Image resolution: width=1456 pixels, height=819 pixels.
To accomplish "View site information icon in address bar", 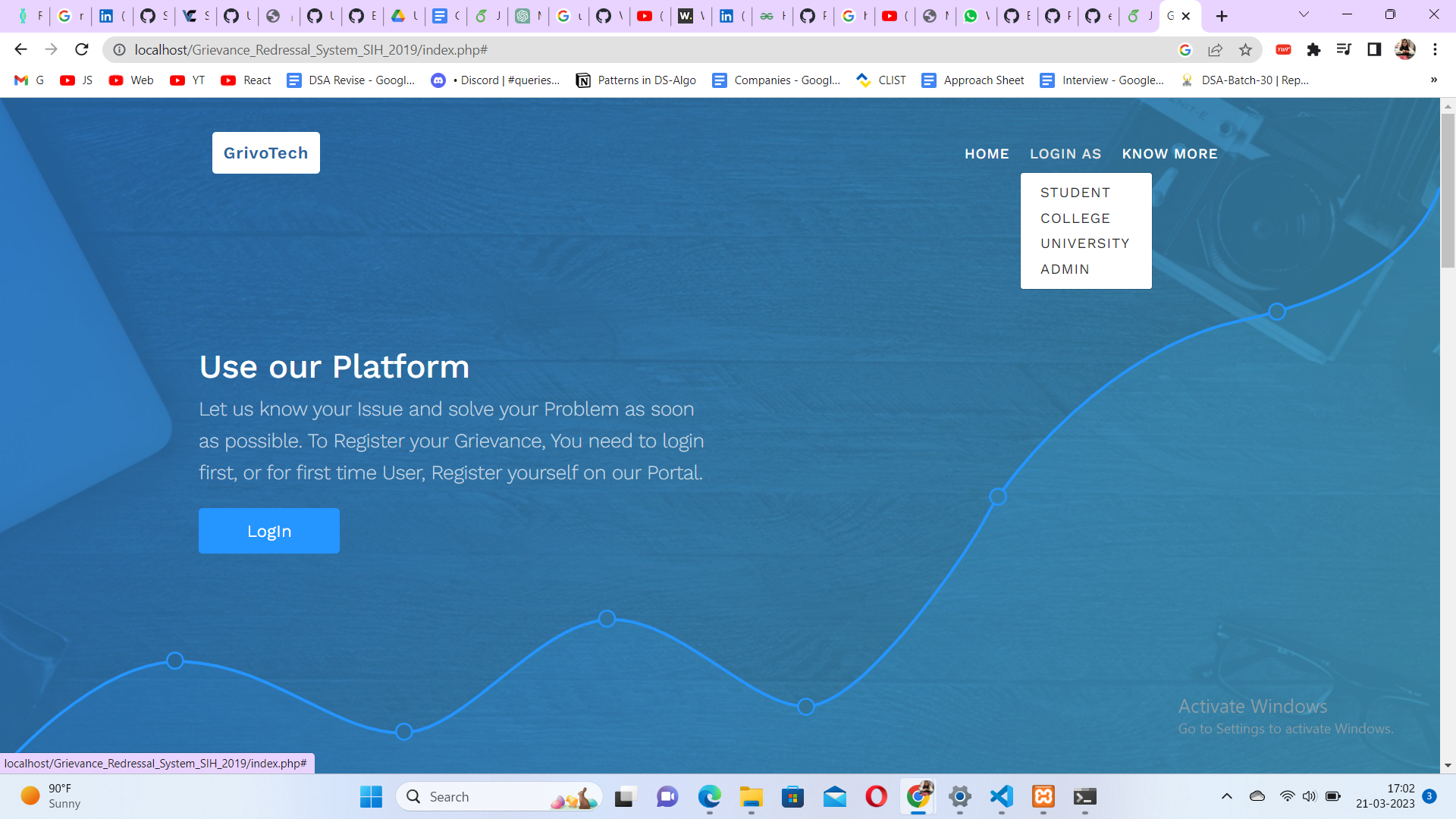I will (119, 50).
